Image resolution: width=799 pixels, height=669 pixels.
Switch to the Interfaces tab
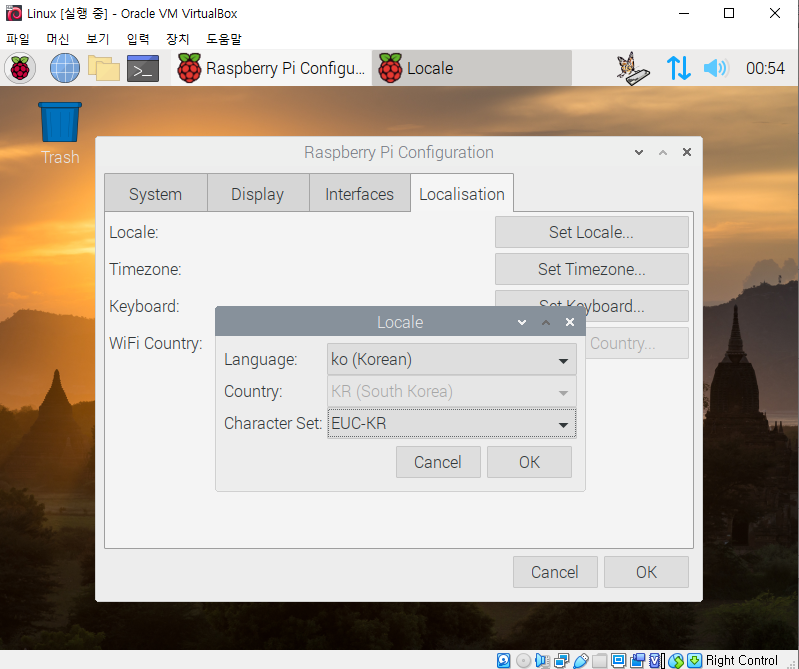click(359, 194)
